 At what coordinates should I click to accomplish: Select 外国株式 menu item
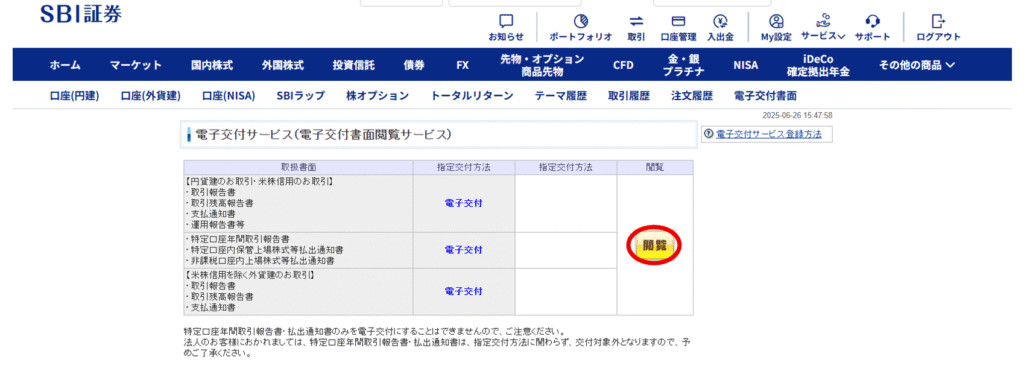point(283,65)
